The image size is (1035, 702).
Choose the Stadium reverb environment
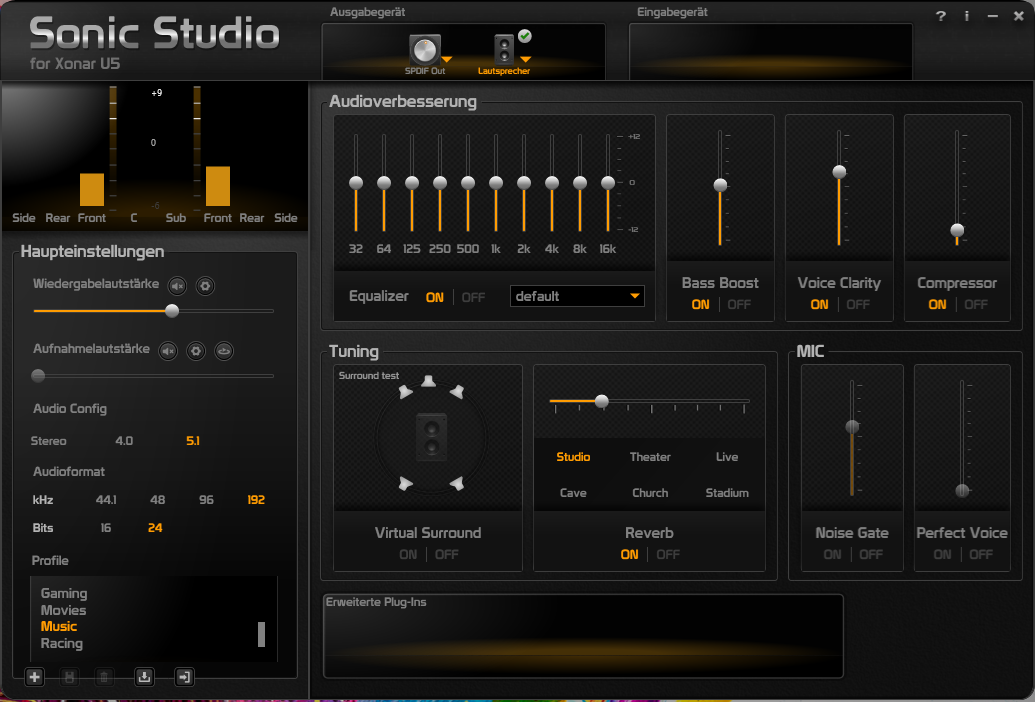727,493
